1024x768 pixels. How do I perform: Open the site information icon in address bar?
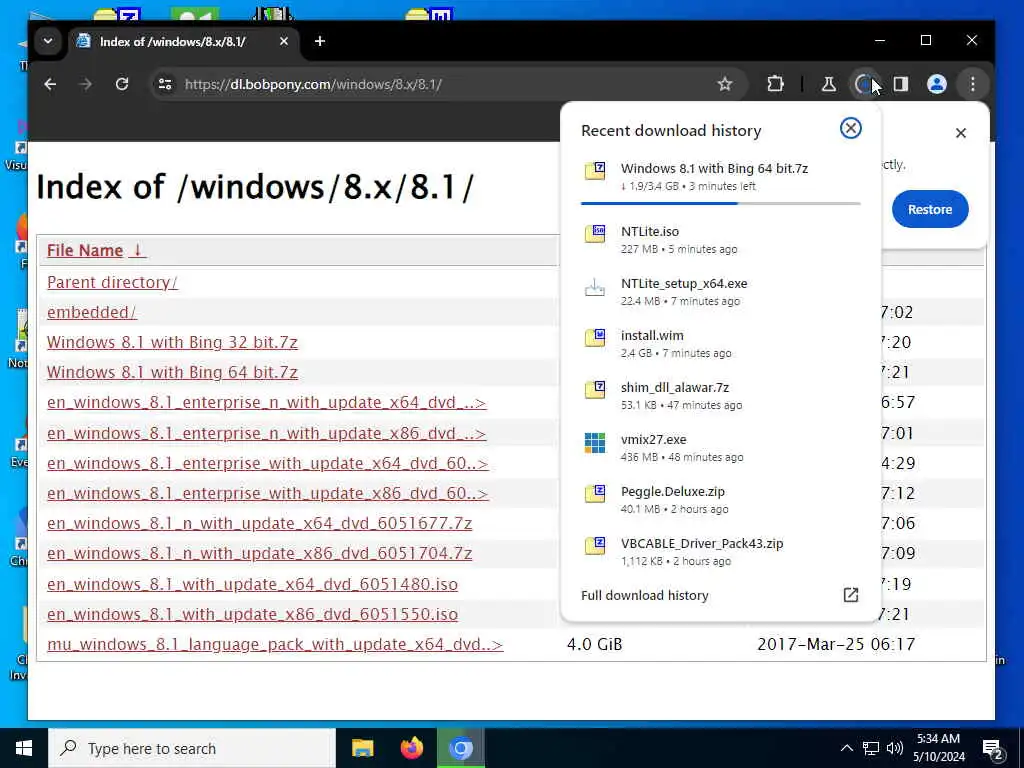tap(165, 84)
